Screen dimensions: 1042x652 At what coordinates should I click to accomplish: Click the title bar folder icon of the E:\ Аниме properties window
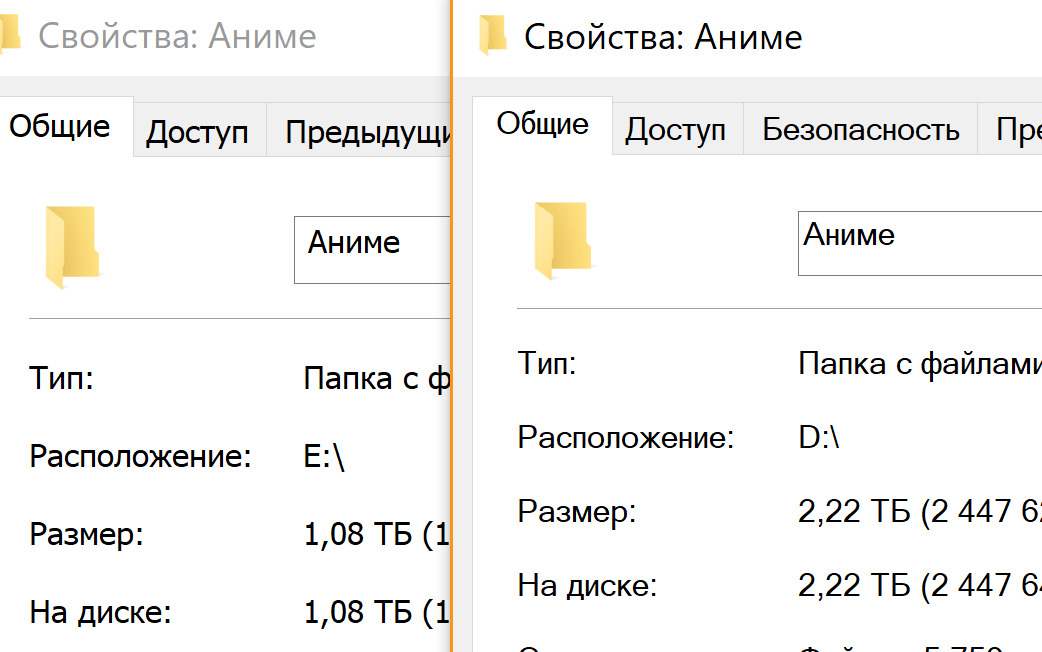click(10, 36)
